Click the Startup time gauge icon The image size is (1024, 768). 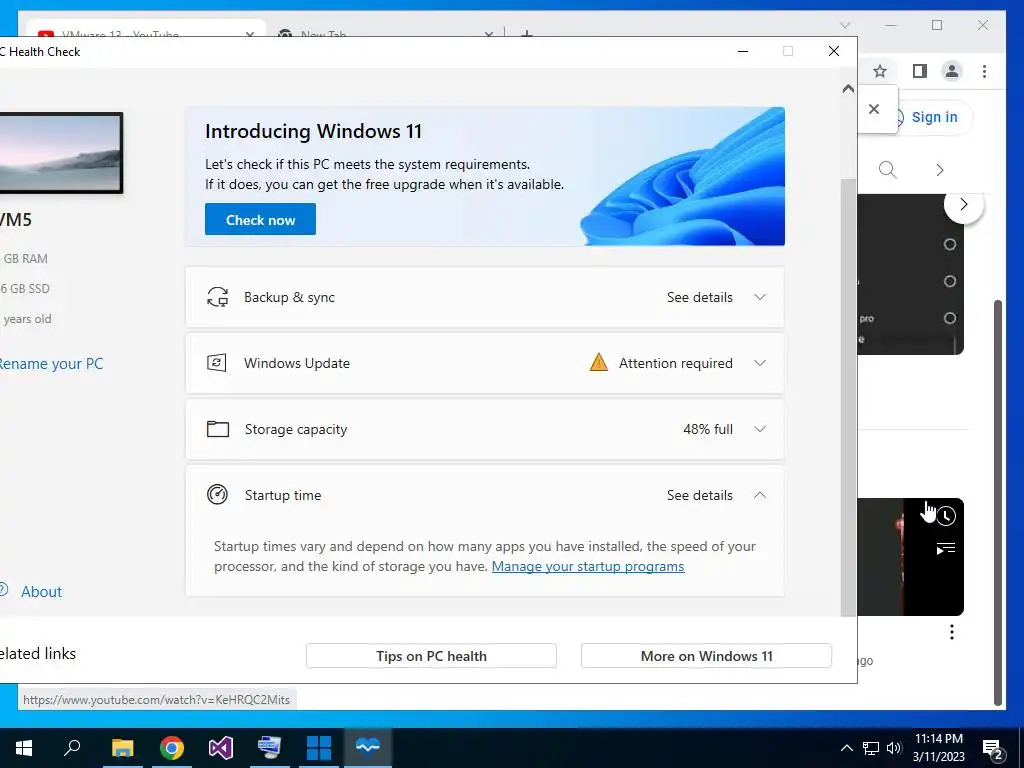click(x=217, y=494)
